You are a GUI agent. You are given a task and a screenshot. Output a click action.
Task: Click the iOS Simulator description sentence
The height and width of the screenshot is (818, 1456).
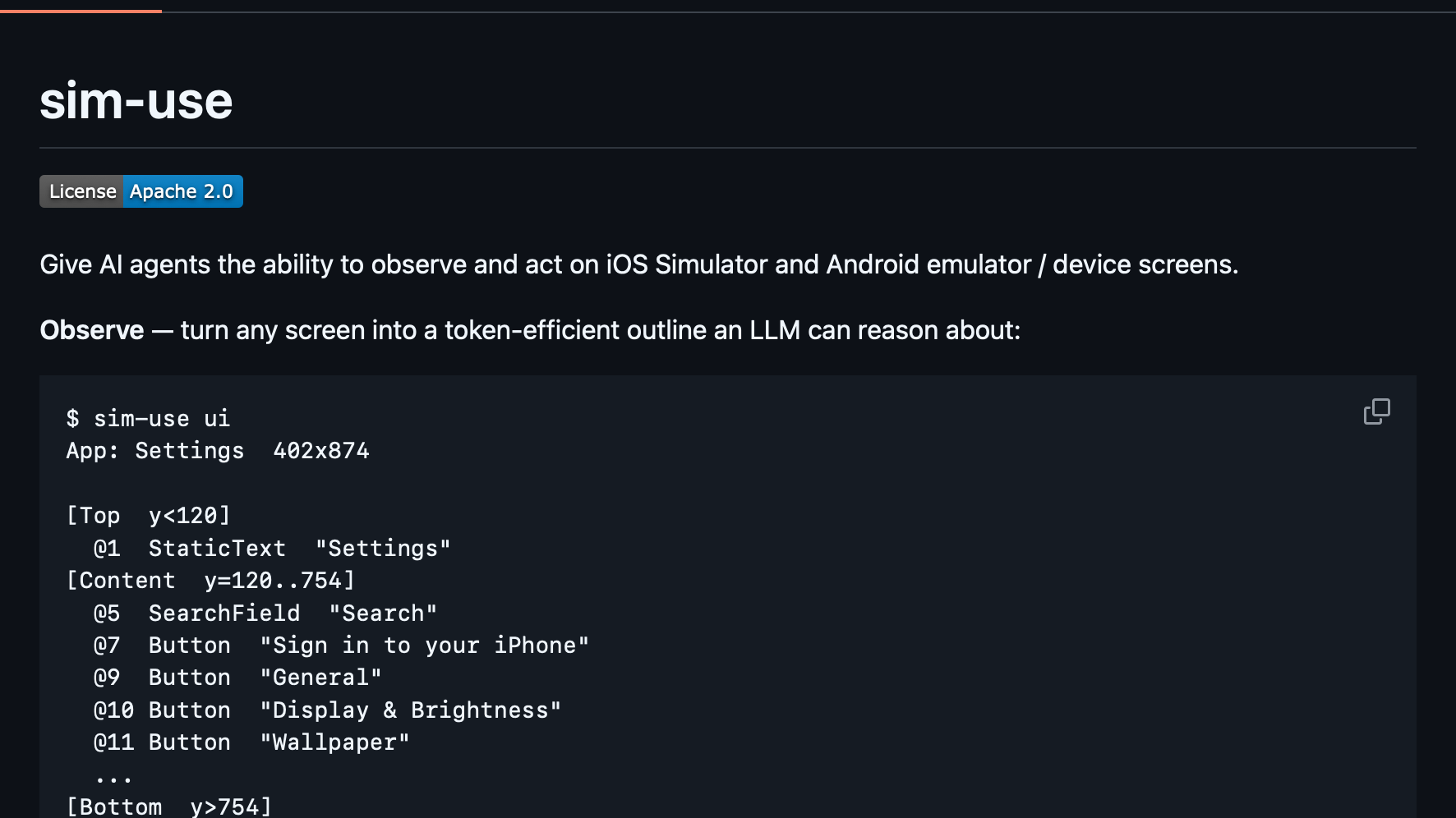[x=638, y=264]
